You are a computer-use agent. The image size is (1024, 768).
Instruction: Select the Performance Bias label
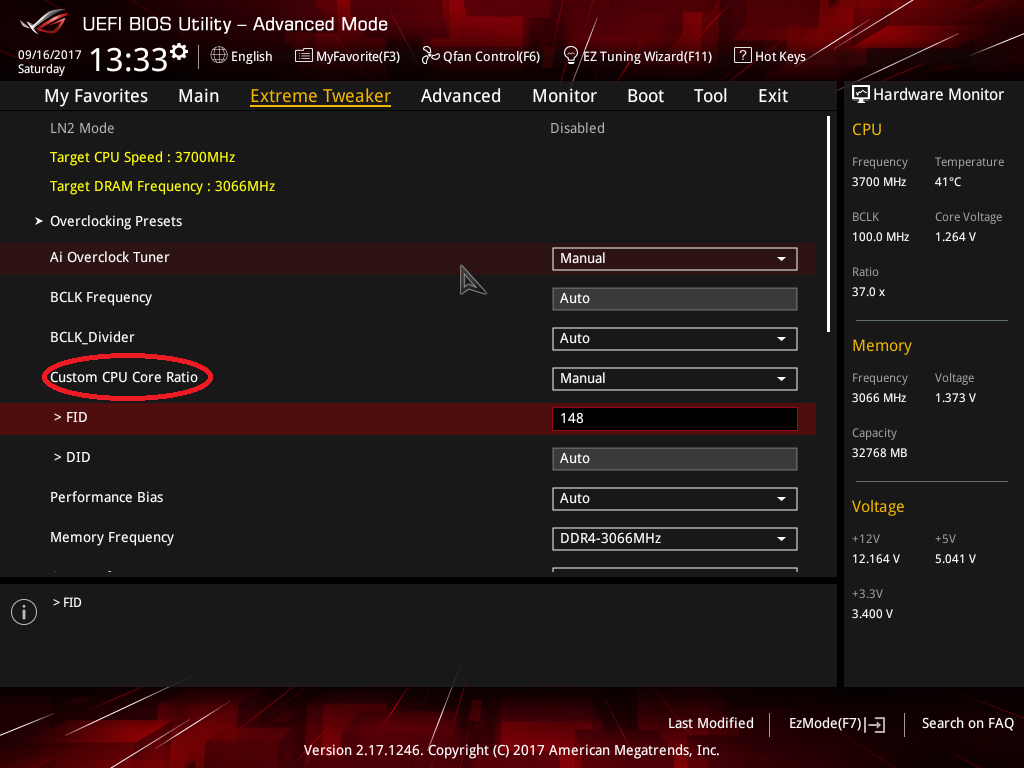(106, 498)
